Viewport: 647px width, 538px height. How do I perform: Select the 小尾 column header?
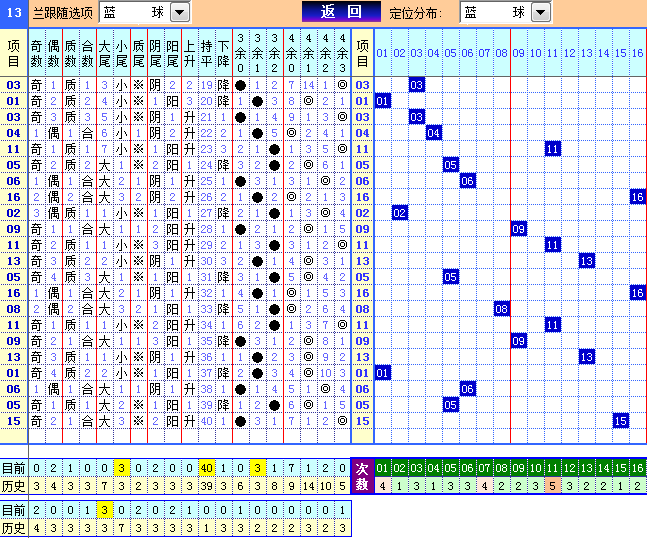coord(121,53)
